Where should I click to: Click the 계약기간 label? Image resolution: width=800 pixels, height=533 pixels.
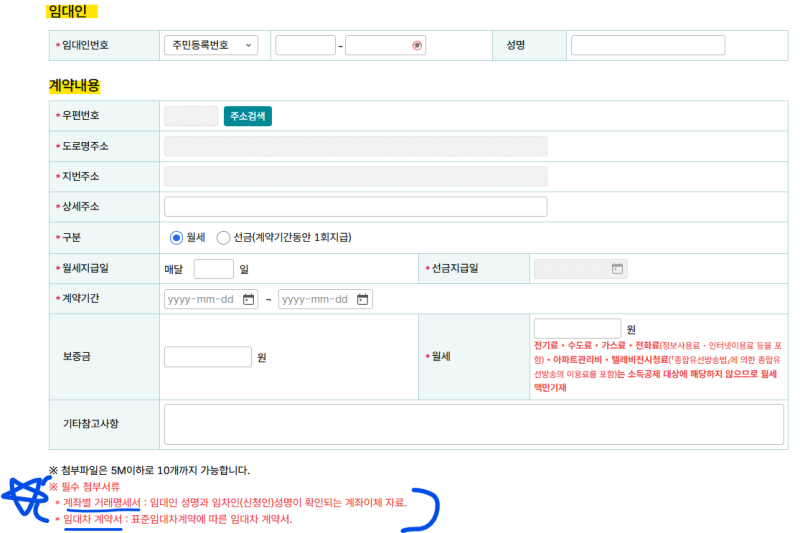[81, 298]
